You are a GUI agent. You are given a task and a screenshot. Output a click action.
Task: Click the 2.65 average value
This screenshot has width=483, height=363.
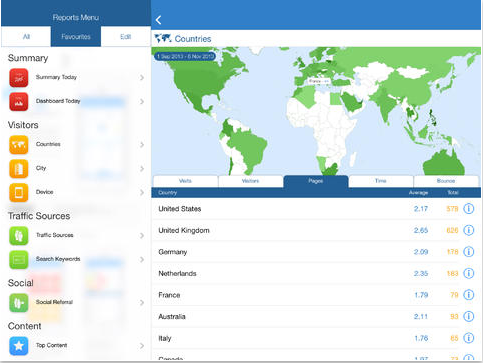click(421, 230)
